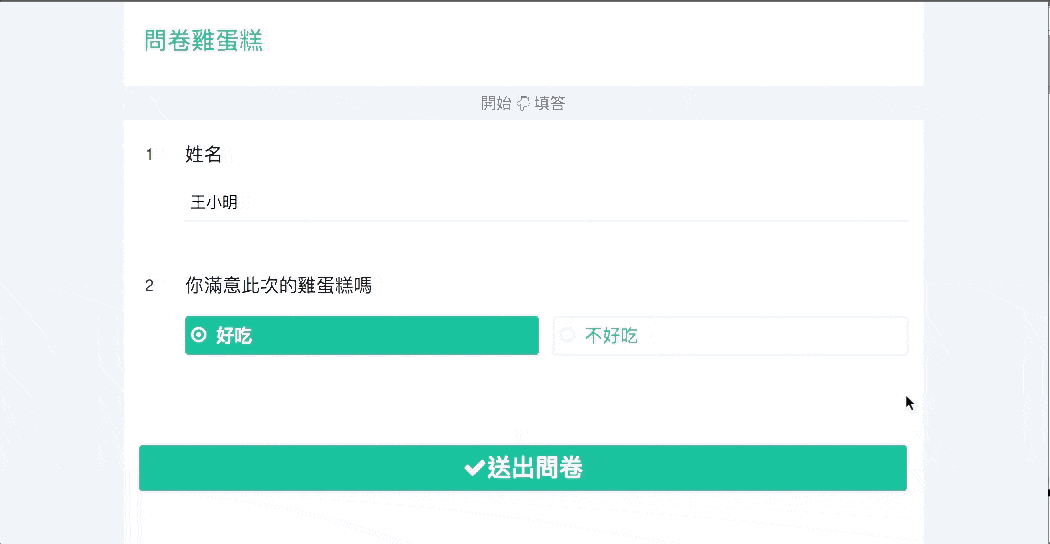Click the empty radio circle icon for 不好吃
Viewport: 1050px width, 544px height.
pyautogui.click(x=567, y=335)
